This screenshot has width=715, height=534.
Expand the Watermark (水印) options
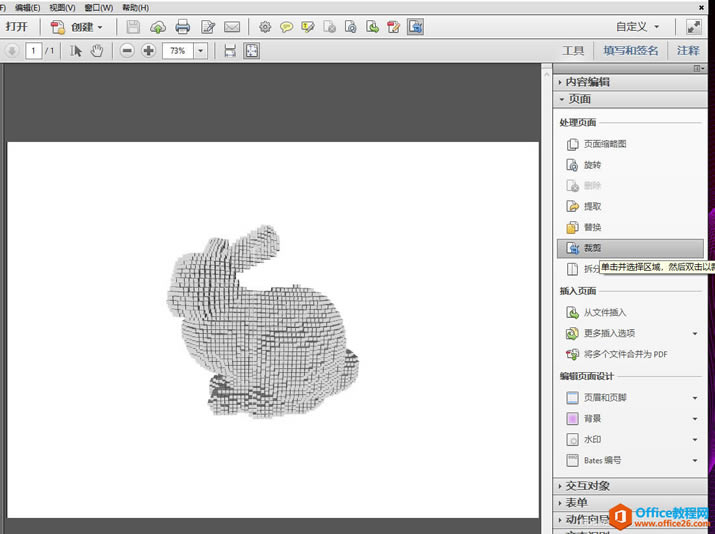695,440
